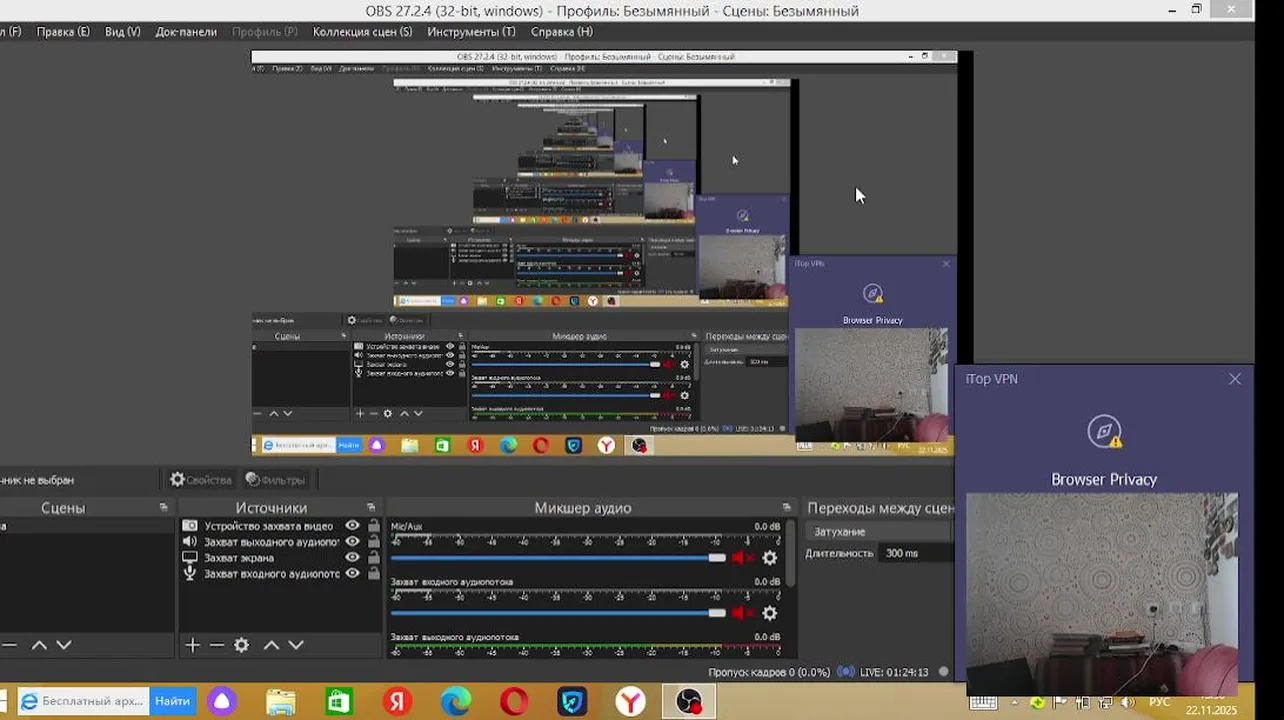Click the recording status dot in status bar
The image size is (1284, 720).
click(943, 672)
